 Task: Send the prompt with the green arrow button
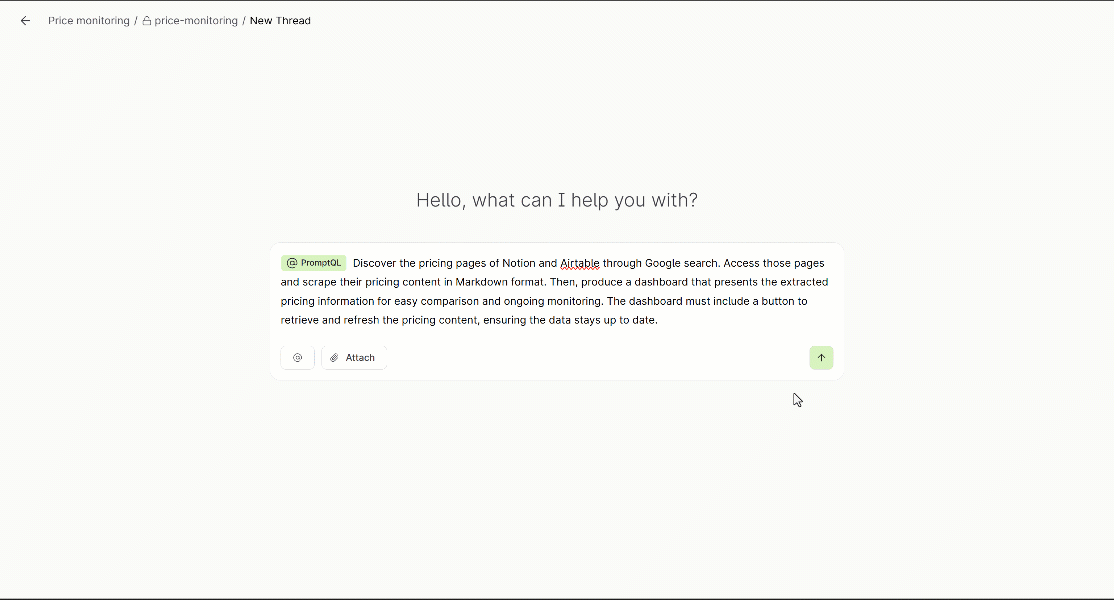821,358
